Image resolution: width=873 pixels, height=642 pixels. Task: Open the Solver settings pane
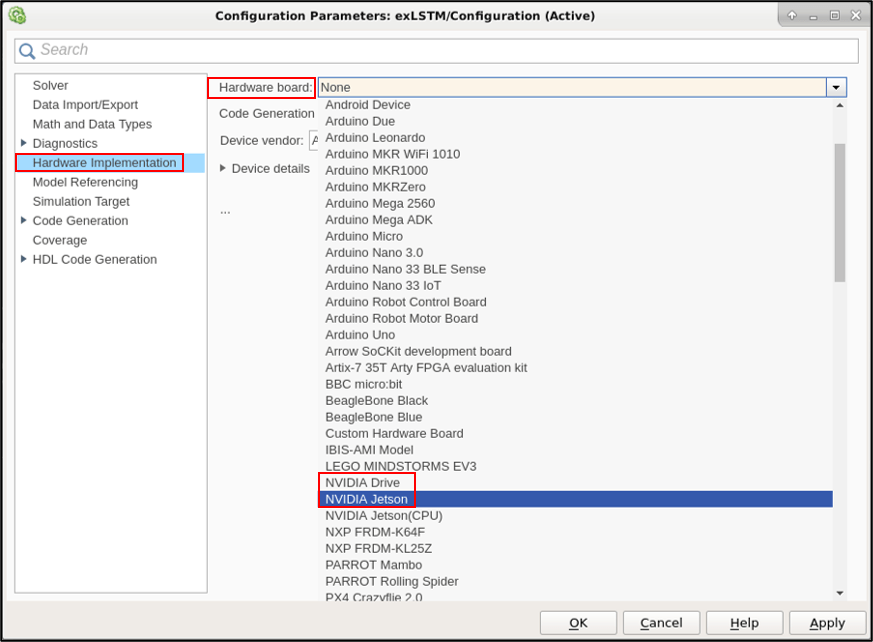click(x=50, y=86)
